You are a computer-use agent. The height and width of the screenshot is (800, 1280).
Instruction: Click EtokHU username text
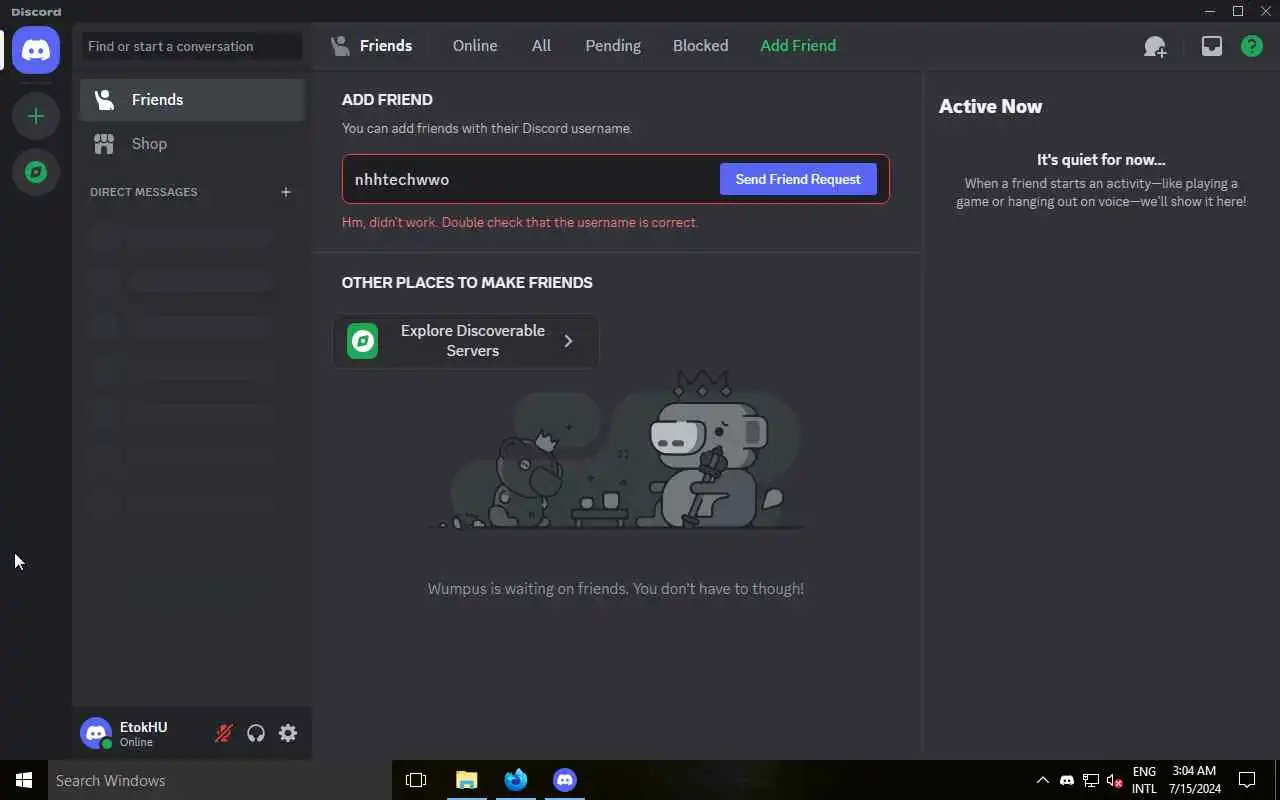pyautogui.click(x=143, y=727)
